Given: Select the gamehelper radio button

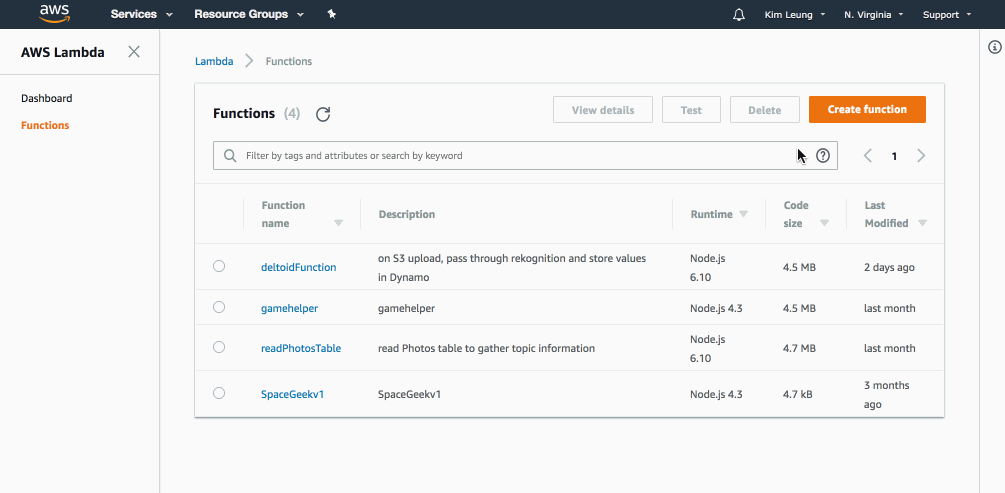Looking at the screenshot, I should (219, 307).
